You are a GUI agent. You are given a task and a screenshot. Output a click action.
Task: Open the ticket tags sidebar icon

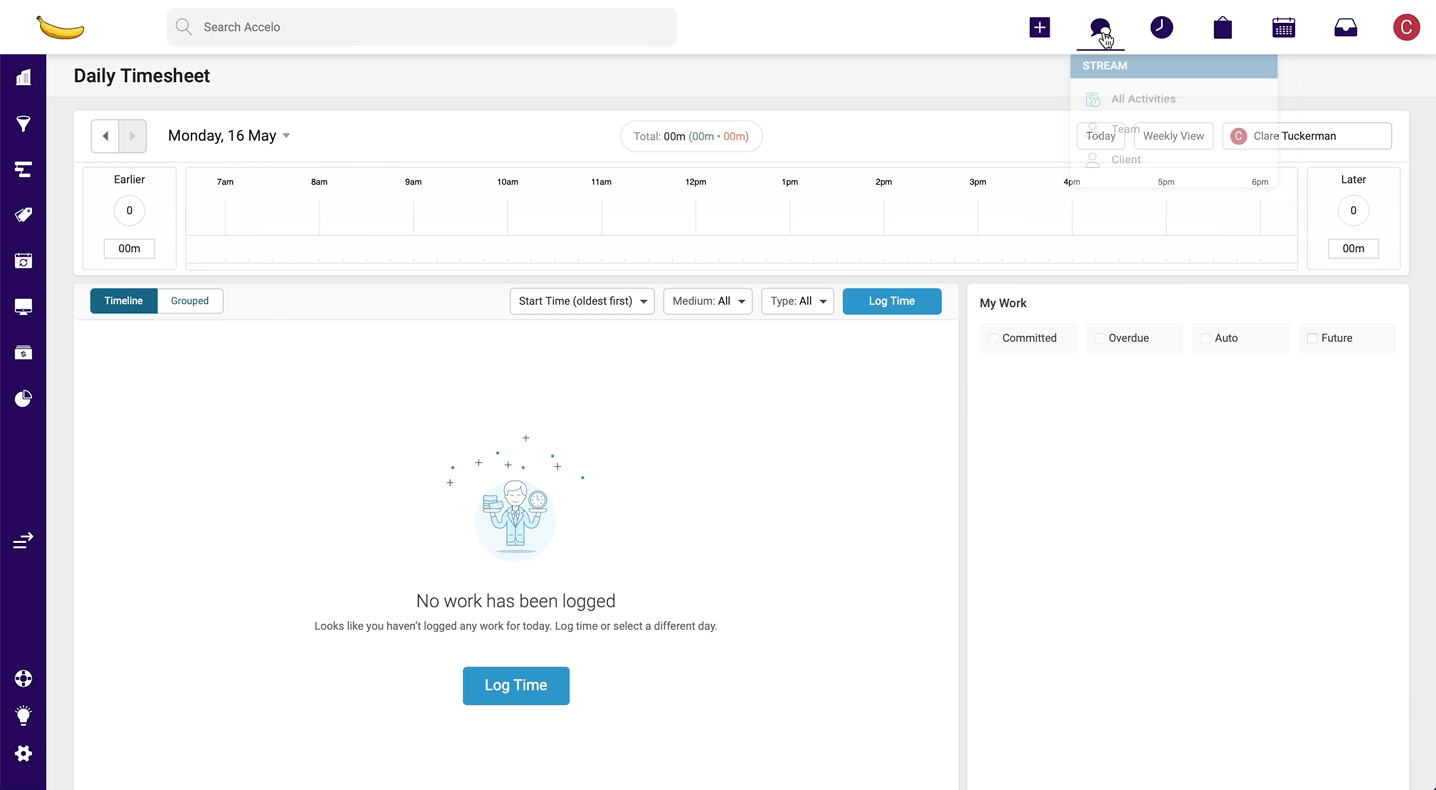(x=23, y=215)
